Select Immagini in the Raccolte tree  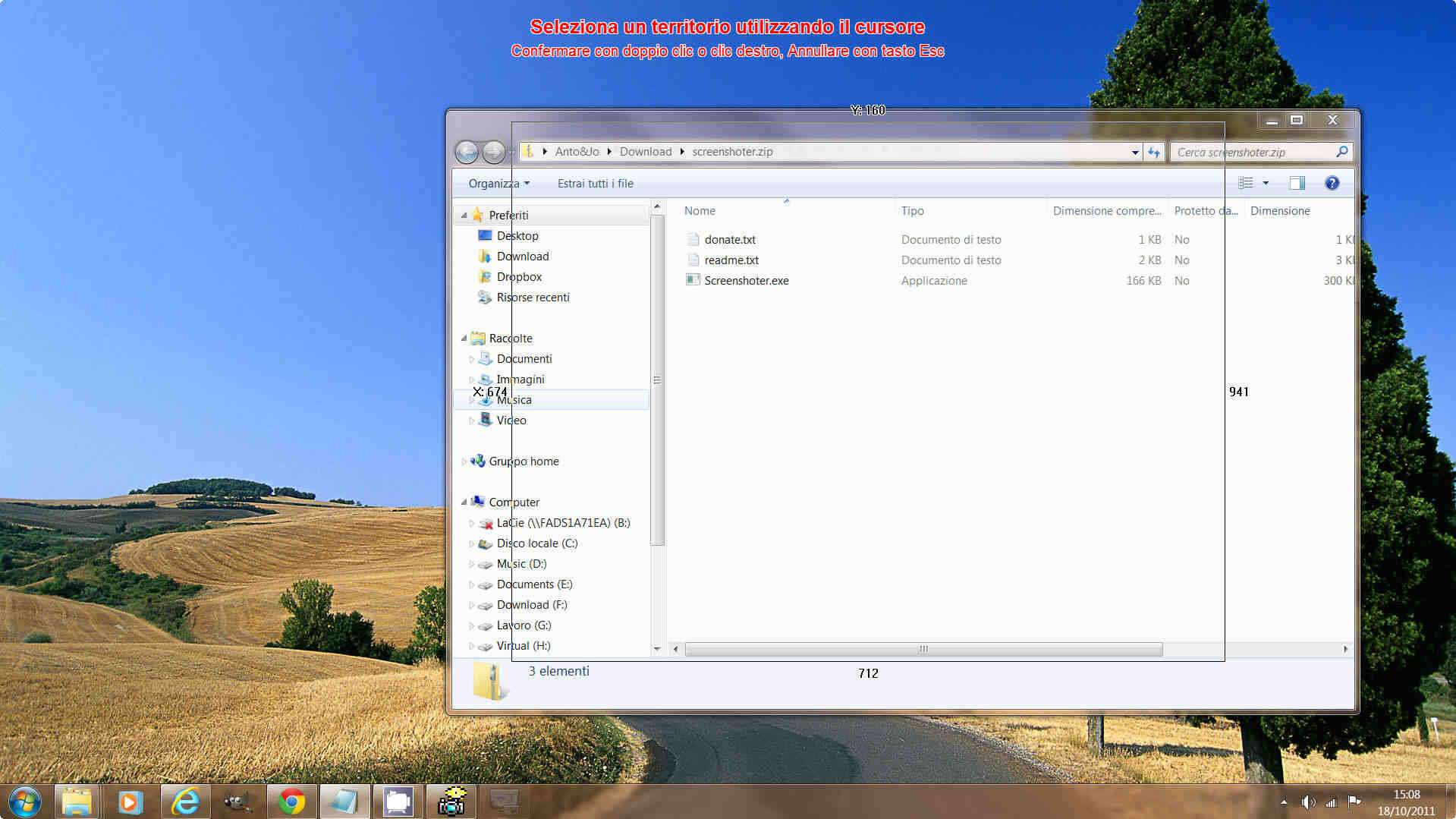520,379
